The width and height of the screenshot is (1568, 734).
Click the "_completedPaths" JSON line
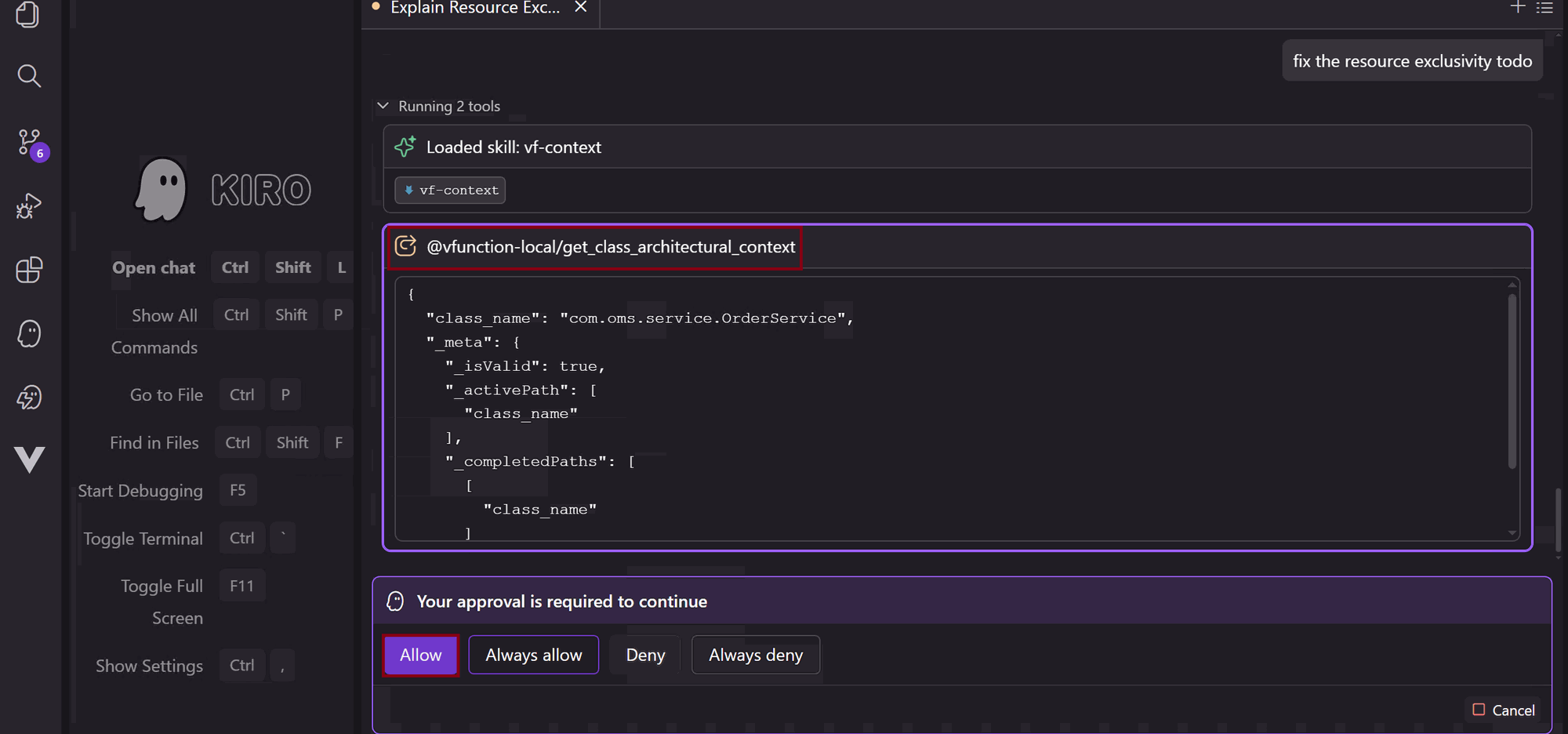(x=540, y=461)
